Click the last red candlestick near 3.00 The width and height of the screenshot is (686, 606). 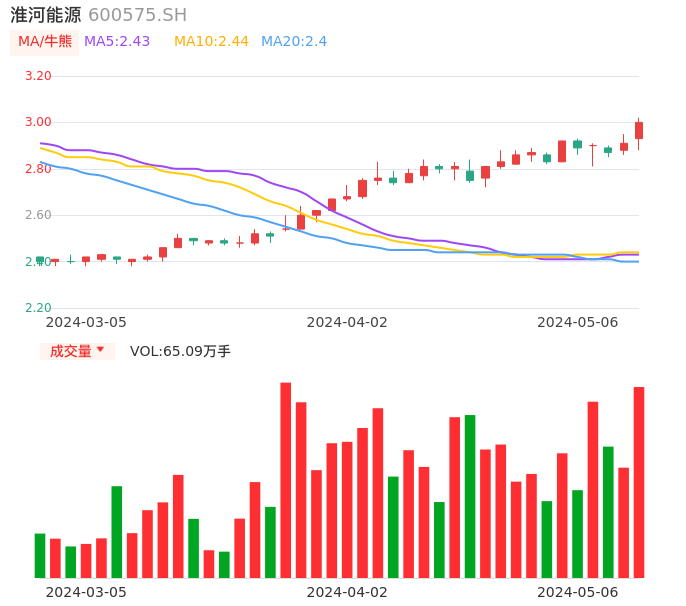pos(639,131)
